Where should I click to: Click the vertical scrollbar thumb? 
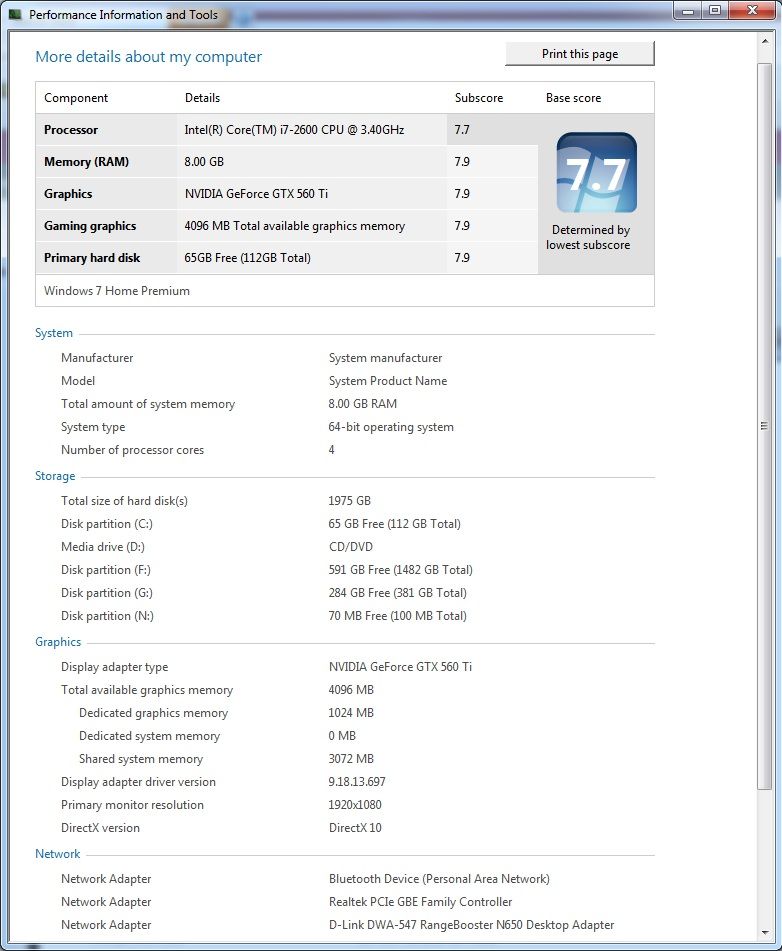pos(765,420)
